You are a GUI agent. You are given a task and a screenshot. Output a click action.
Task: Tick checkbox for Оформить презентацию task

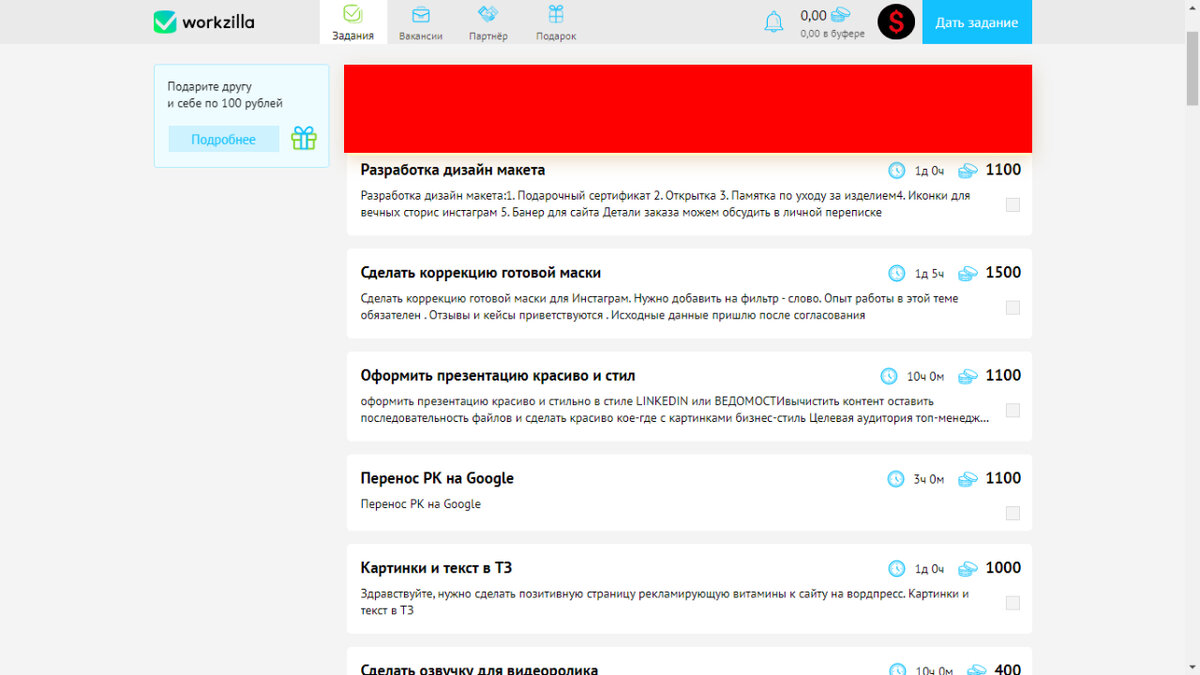pos(1013,410)
